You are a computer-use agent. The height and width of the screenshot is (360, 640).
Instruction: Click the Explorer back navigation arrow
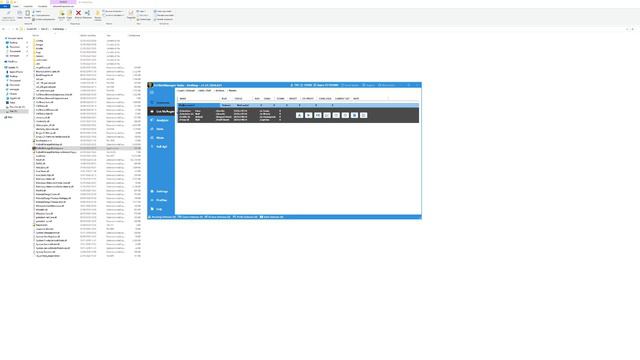[x=3, y=29]
